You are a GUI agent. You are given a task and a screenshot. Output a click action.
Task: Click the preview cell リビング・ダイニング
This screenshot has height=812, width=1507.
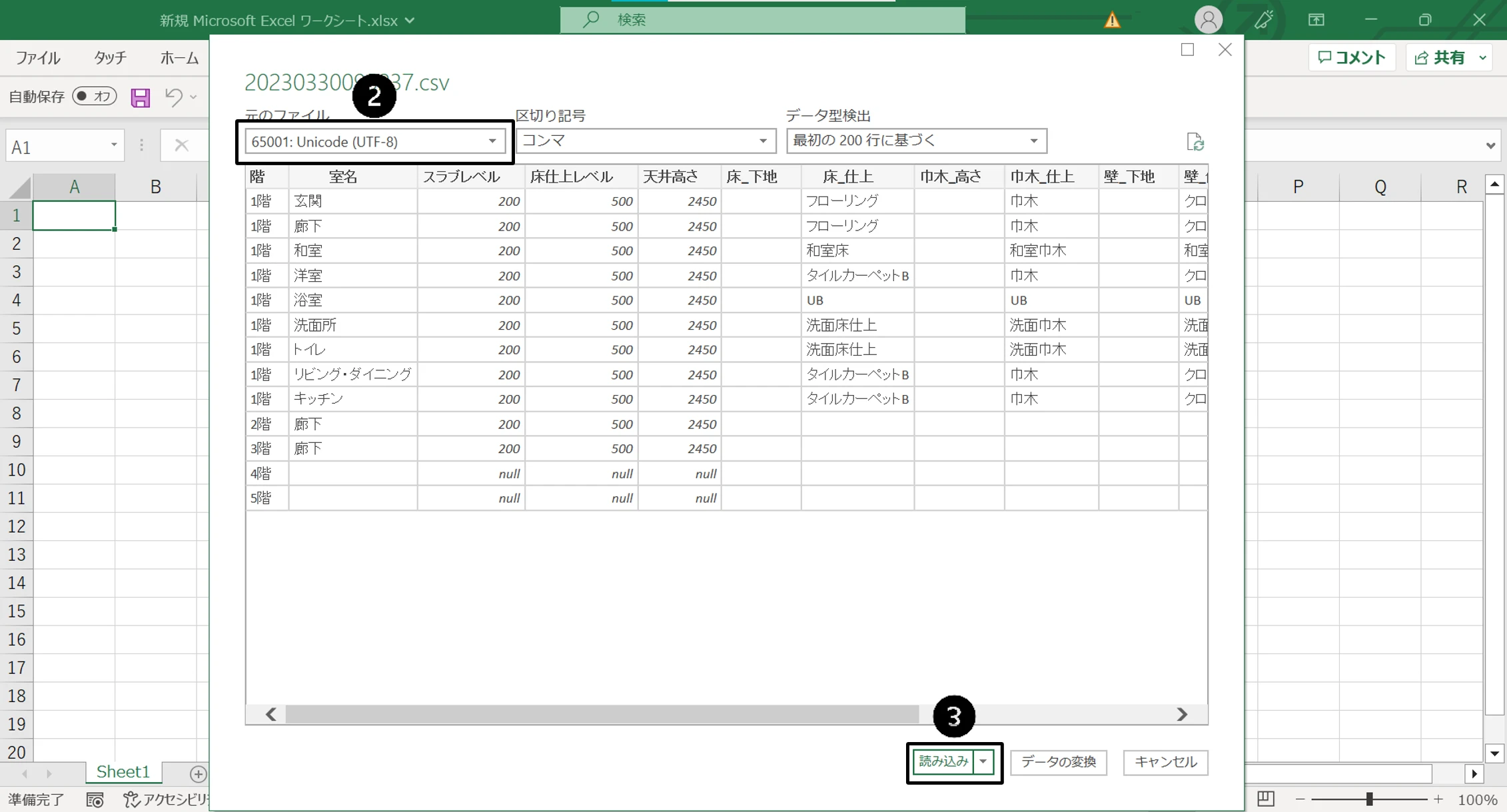coord(353,374)
